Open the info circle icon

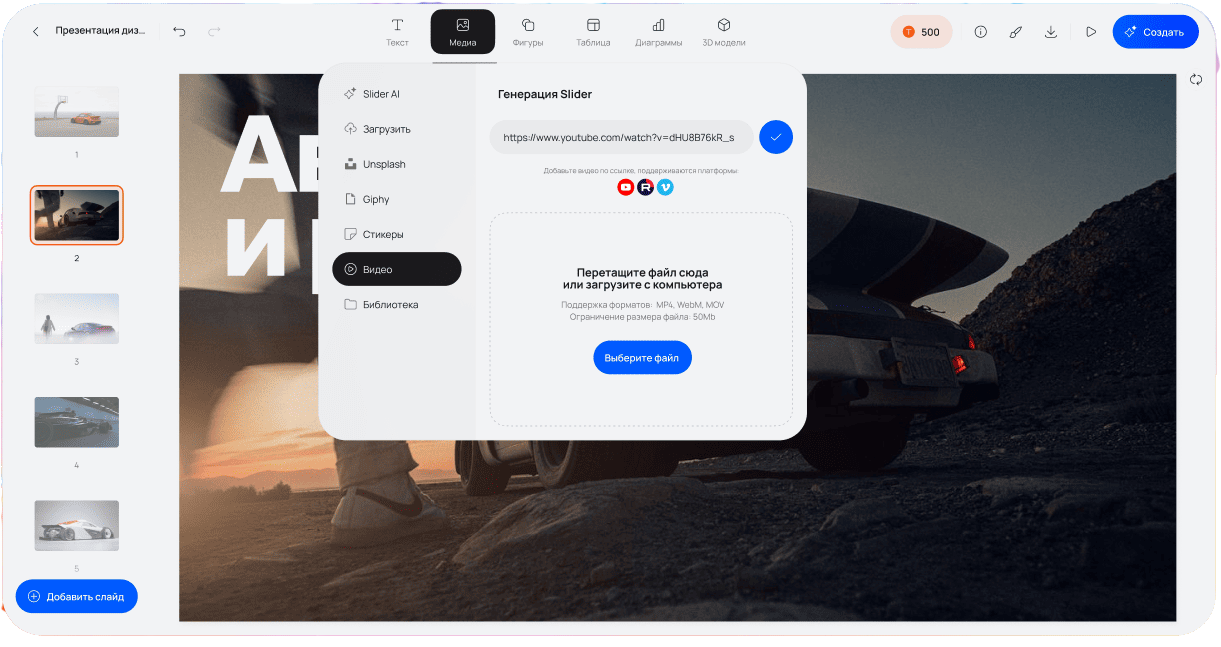pos(980,32)
